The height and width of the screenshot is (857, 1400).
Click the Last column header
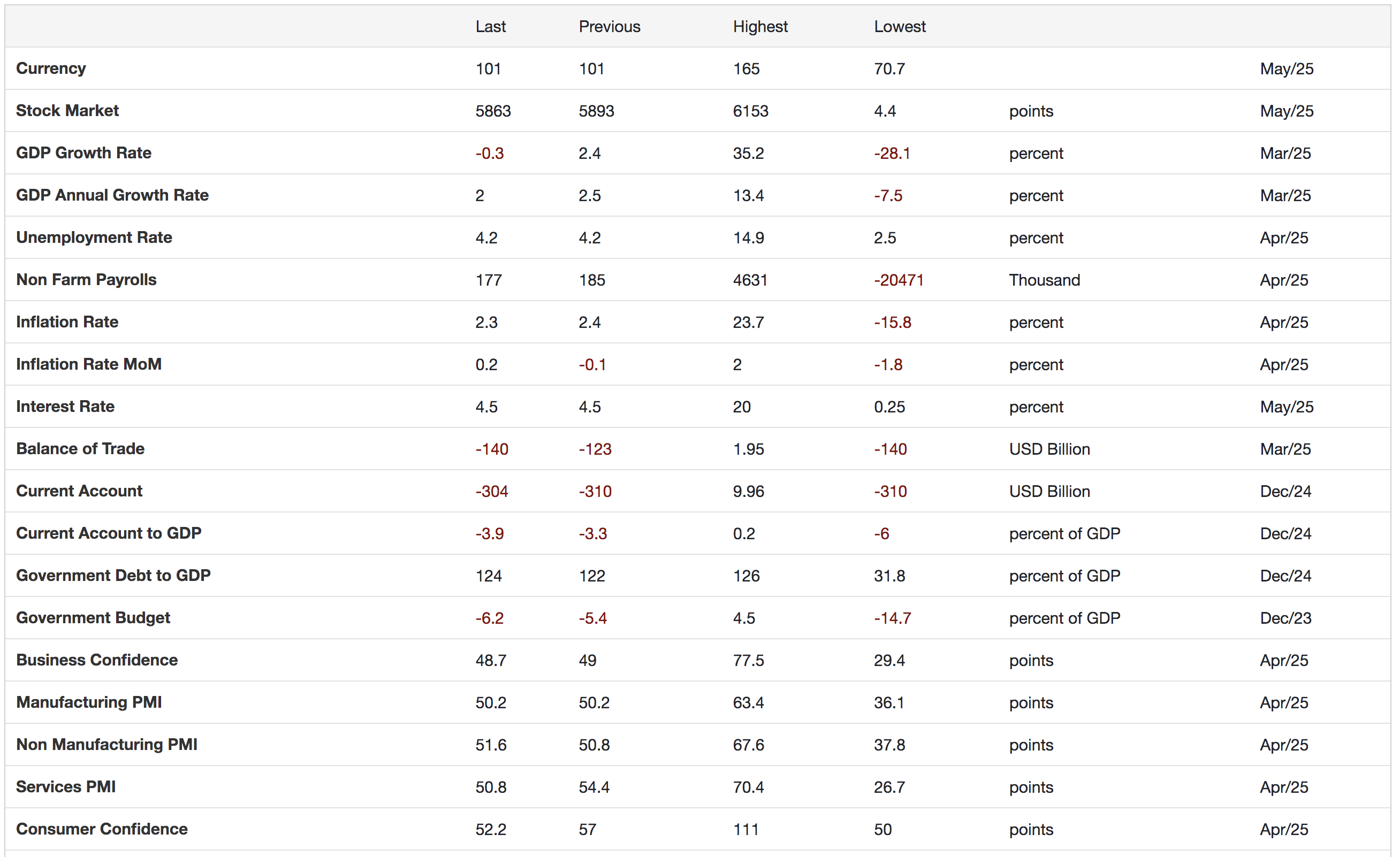point(490,27)
